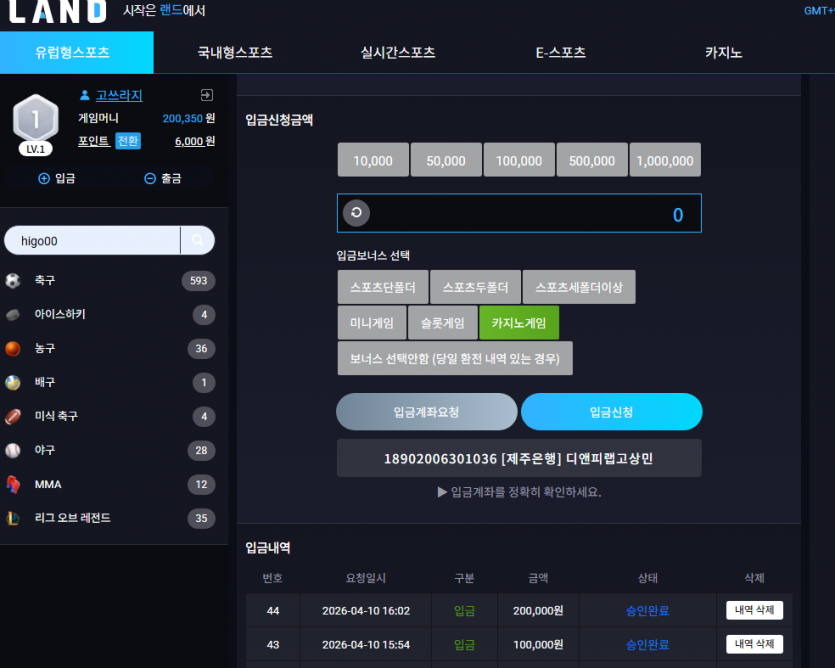Select the 카지노게임 bonus option
835x668 pixels.
click(x=519, y=323)
